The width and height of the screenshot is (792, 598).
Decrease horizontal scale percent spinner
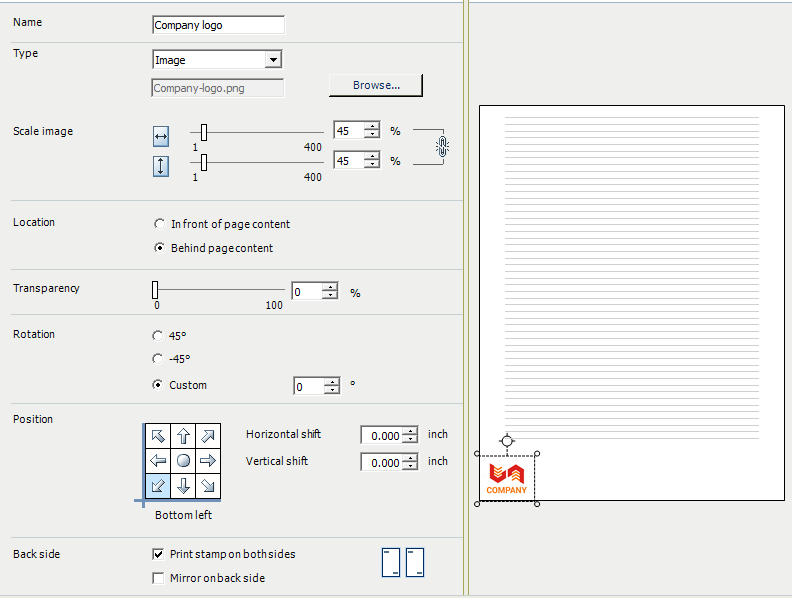[x=372, y=134]
